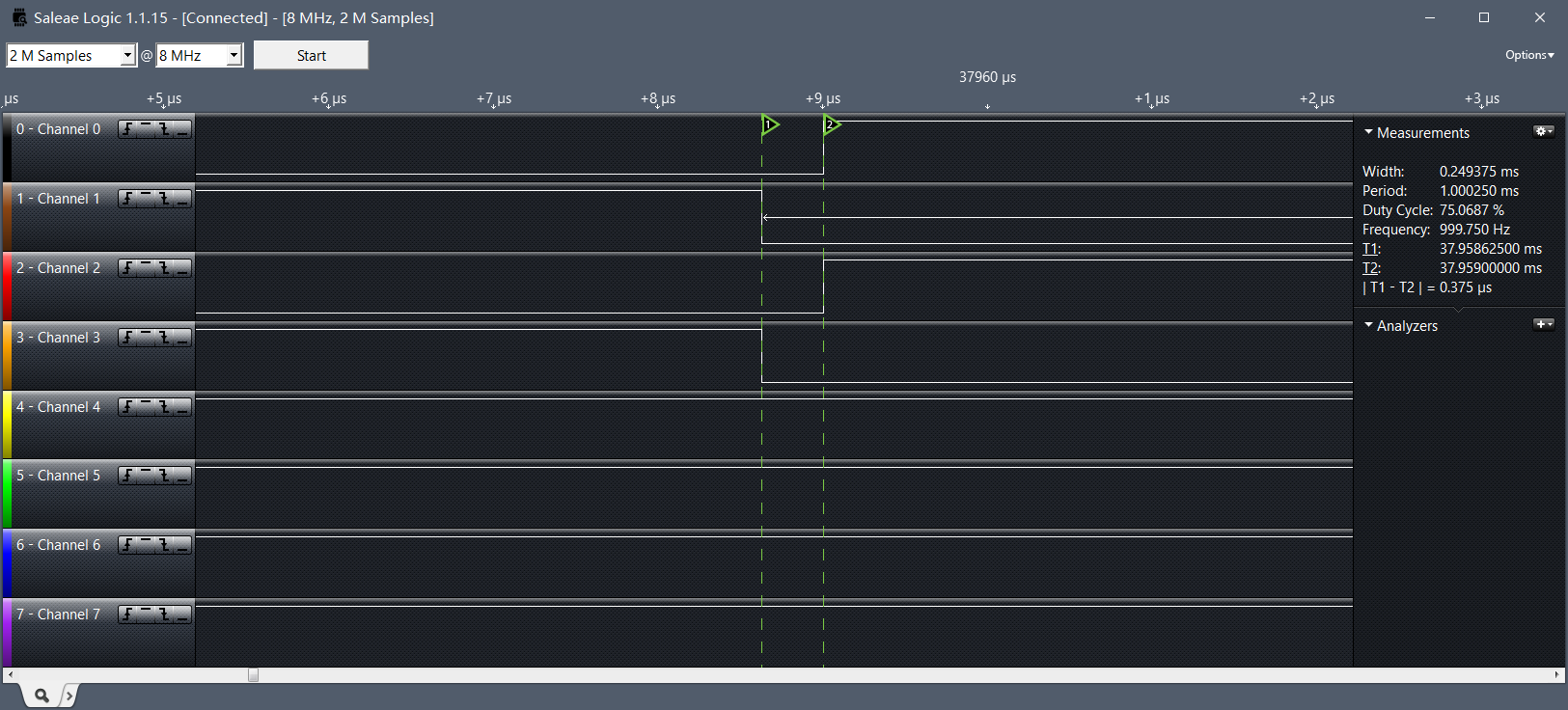Set rising edge trigger on Channel 4
The height and width of the screenshot is (710, 1568).
click(x=127, y=407)
